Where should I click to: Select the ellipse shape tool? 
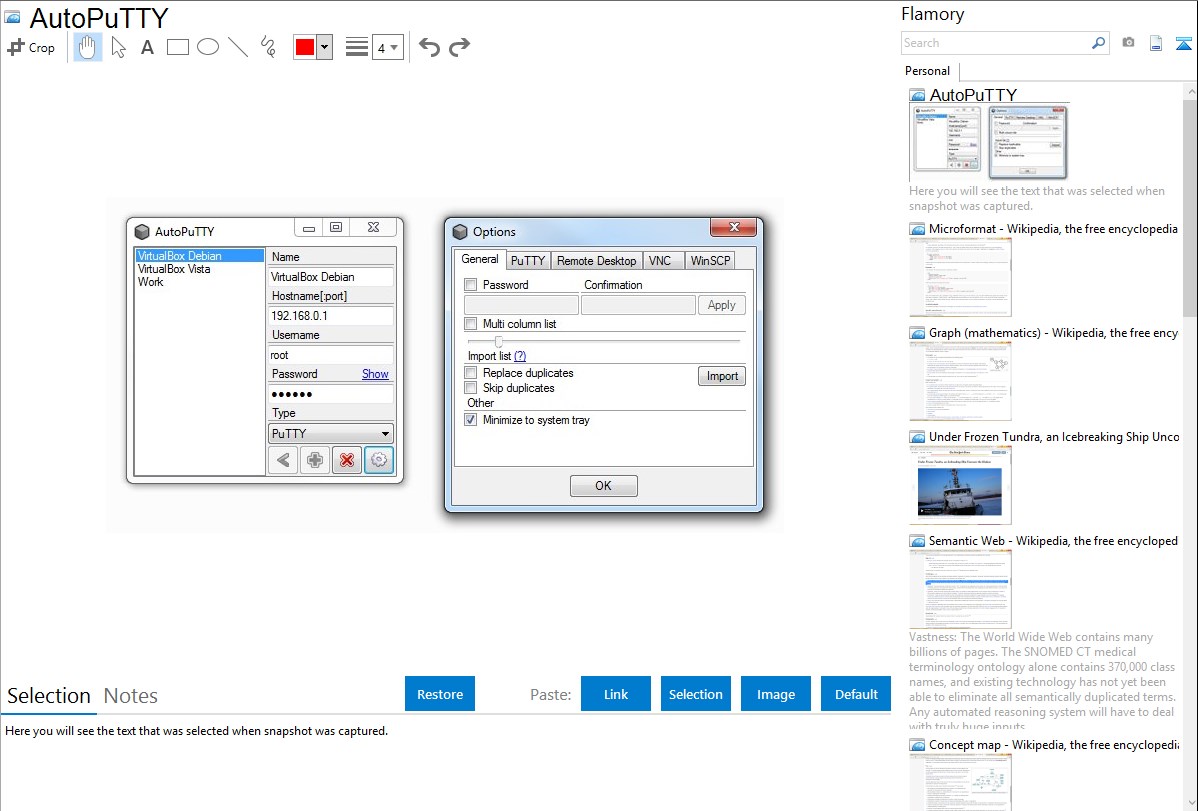point(208,47)
